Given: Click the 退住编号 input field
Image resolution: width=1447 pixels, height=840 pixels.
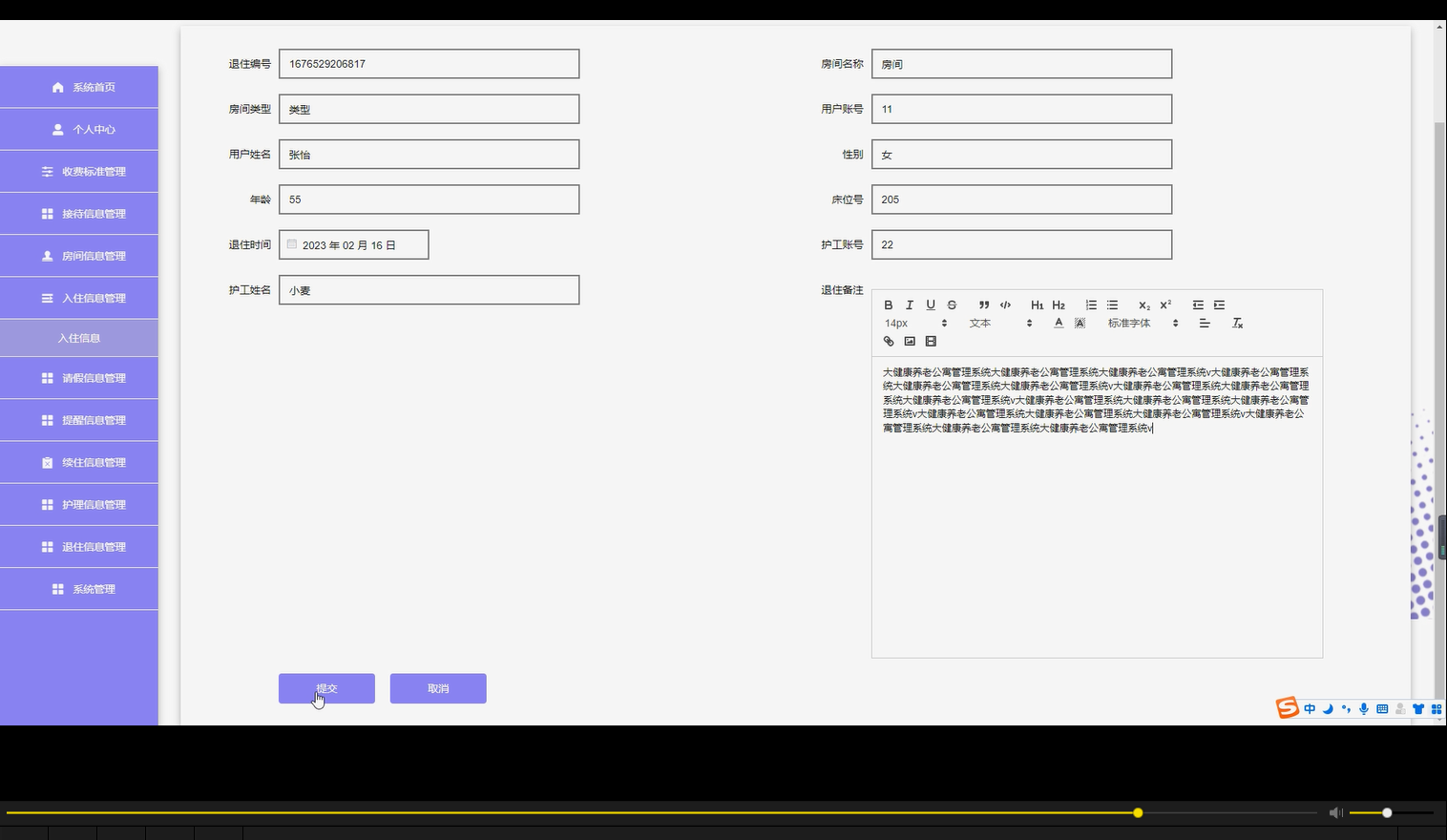Looking at the screenshot, I should tap(429, 64).
